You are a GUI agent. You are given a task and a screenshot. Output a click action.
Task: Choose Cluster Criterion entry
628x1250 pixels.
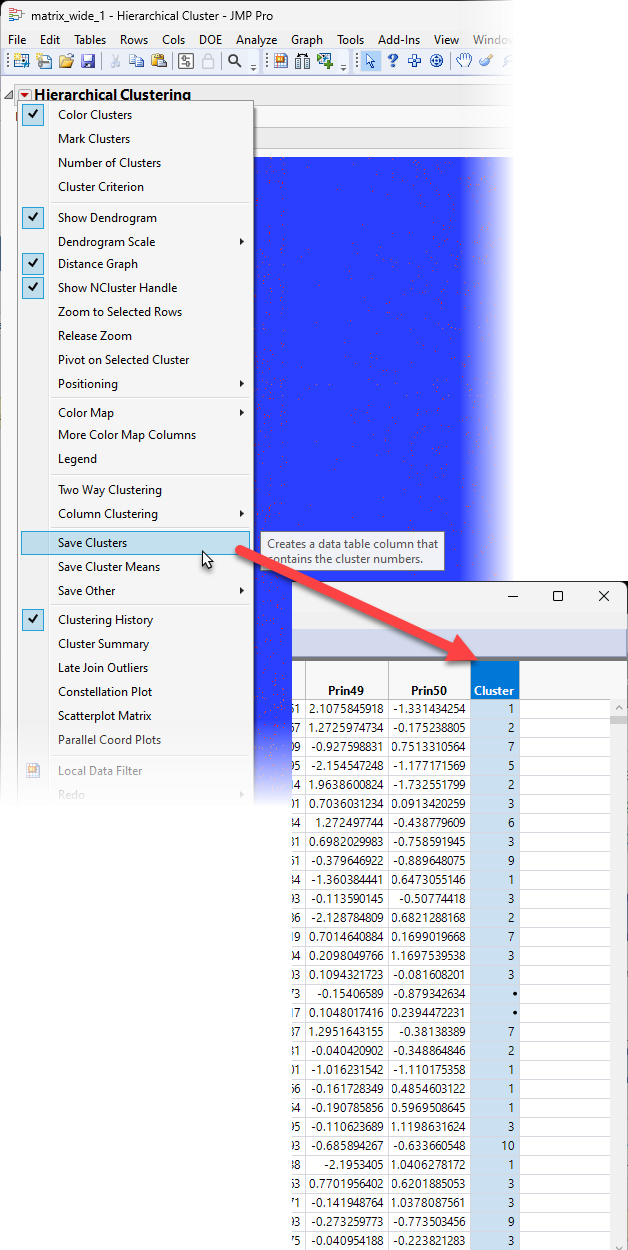135,187
